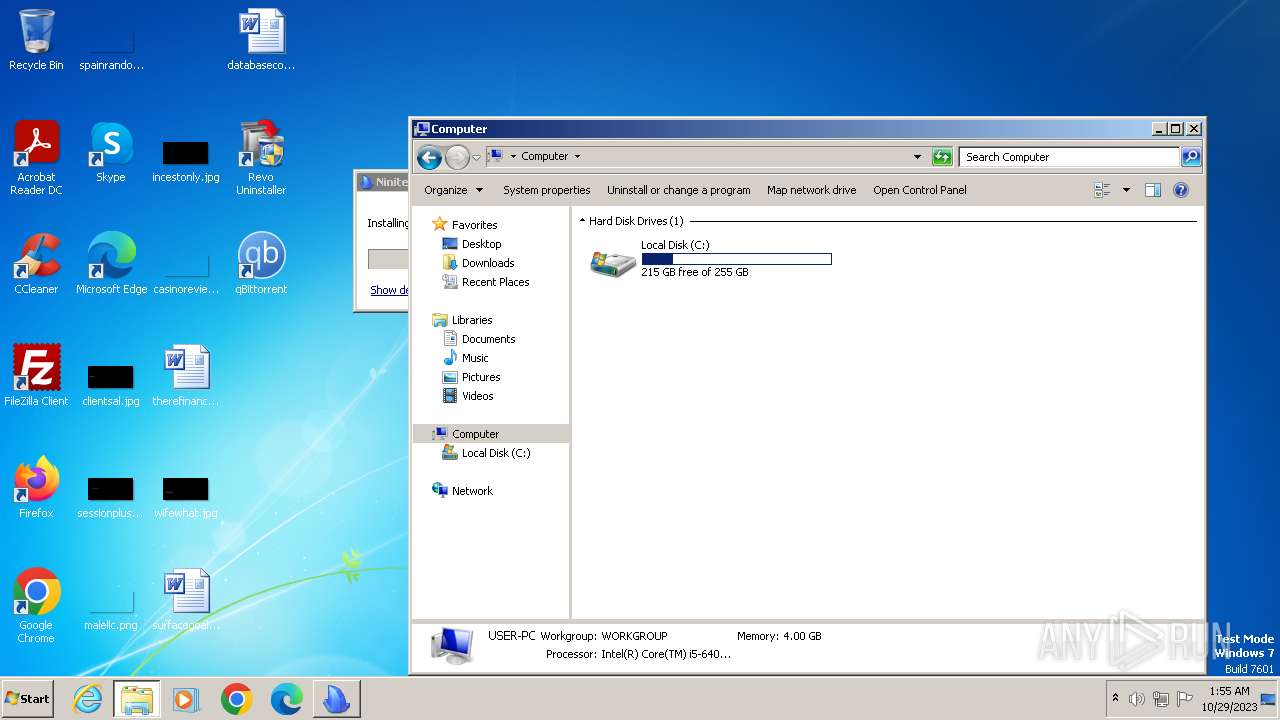The image size is (1280, 720).
Task: Click the Computer breadcrumb in address bar
Action: [x=545, y=157]
